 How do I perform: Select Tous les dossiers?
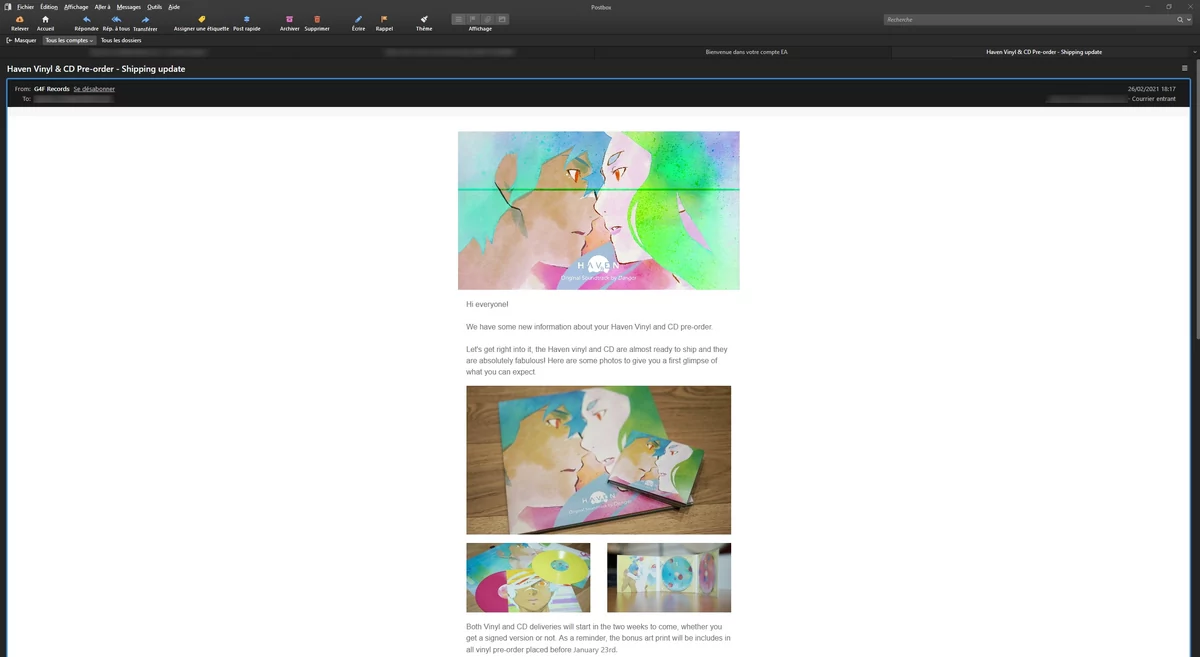[121, 41]
